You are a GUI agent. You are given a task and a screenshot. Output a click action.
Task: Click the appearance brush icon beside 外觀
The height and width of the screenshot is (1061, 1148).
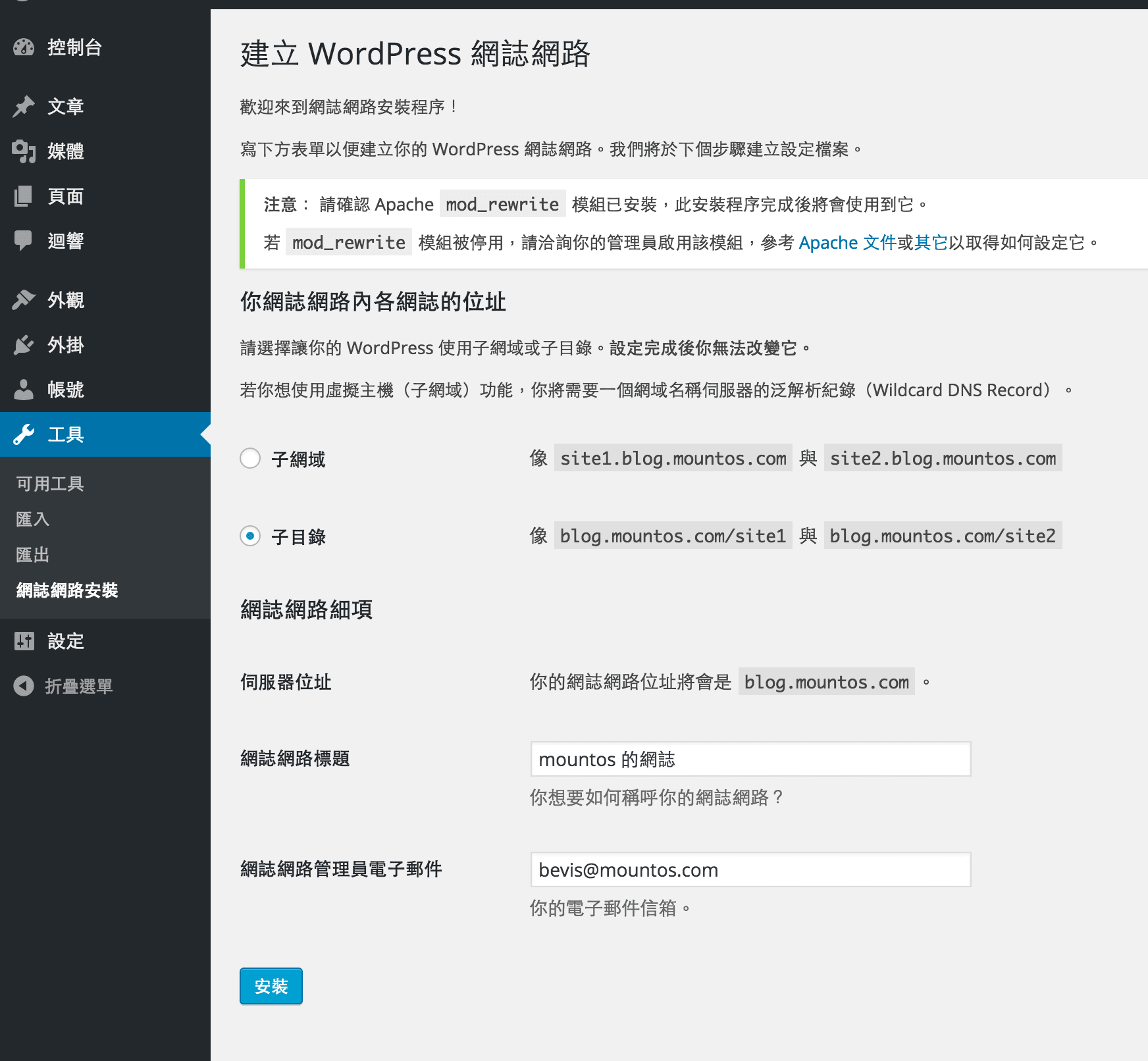[24, 299]
